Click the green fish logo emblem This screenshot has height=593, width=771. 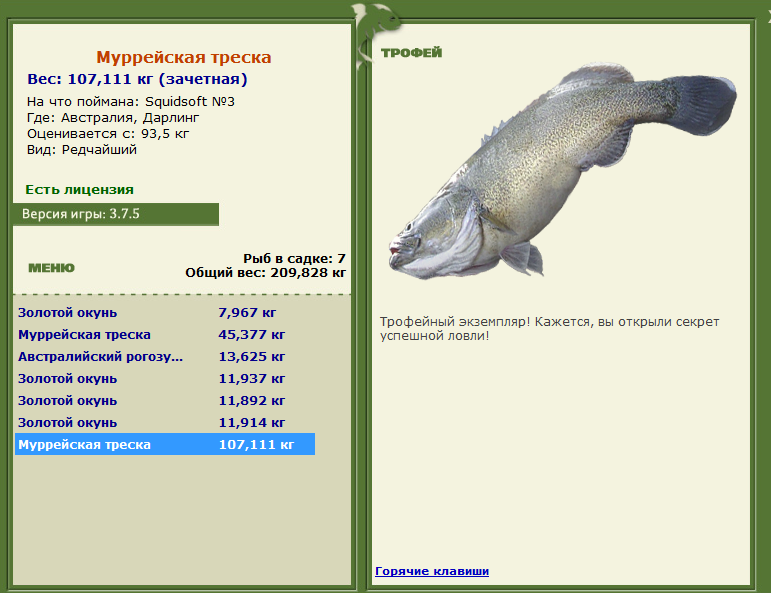click(x=375, y=34)
